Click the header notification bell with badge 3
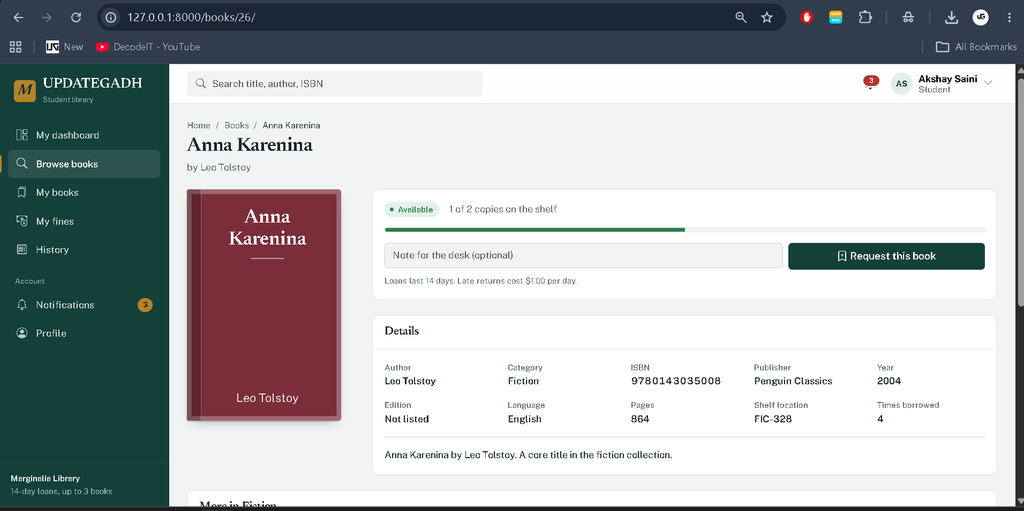Viewport: 1024px width, 511px height. point(870,82)
